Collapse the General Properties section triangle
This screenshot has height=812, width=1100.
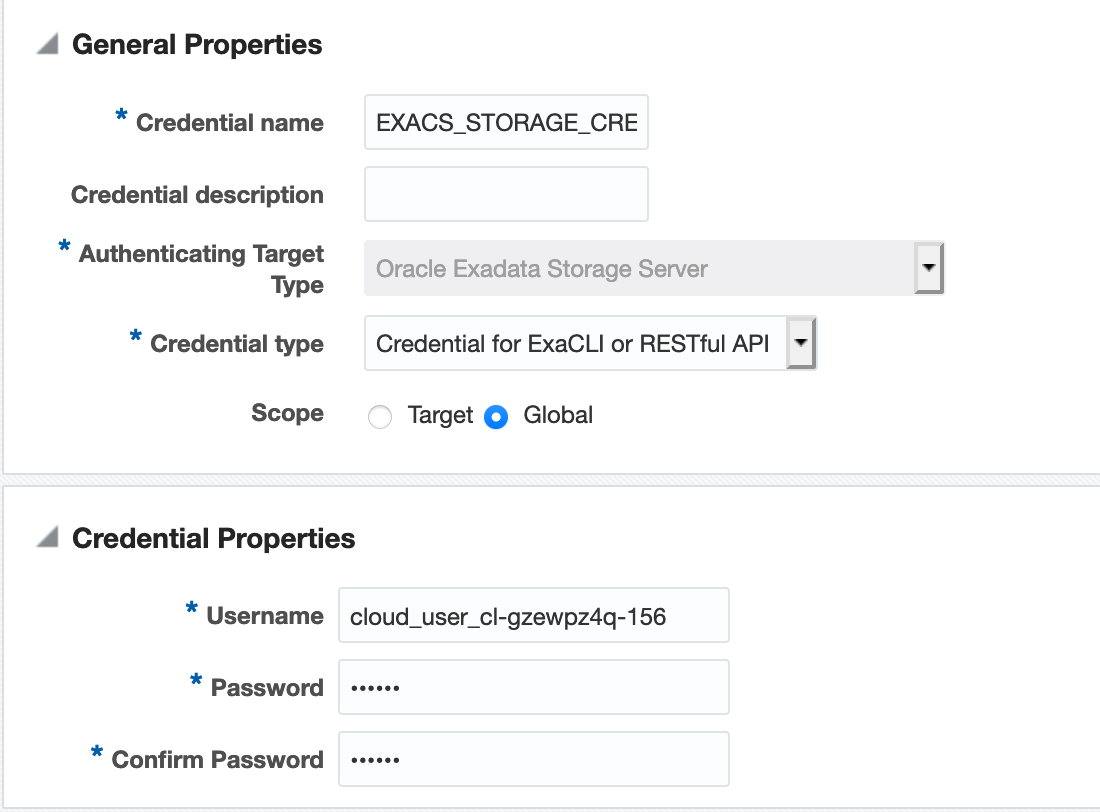47,45
